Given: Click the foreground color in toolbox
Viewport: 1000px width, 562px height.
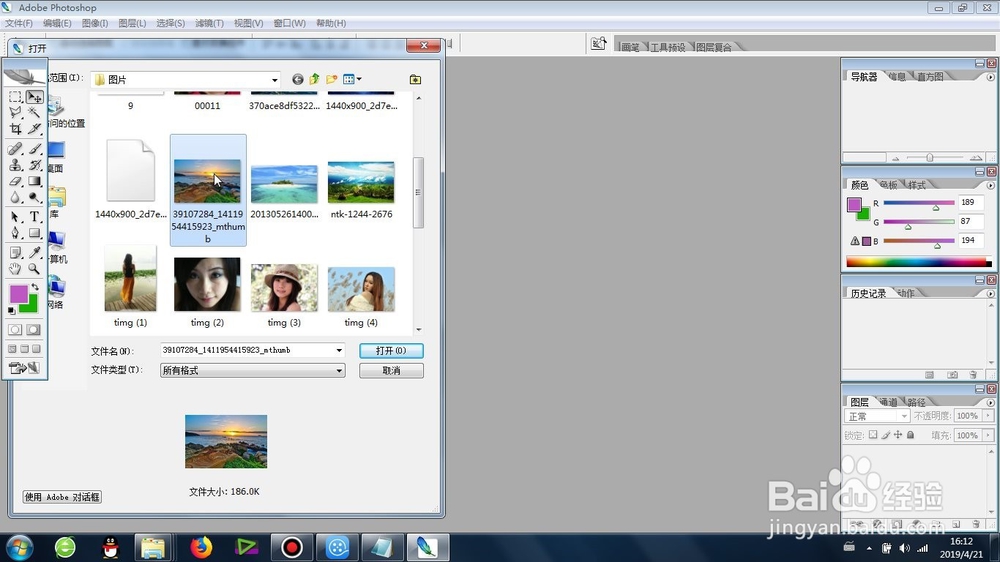Looking at the screenshot, I should point(18,294).
